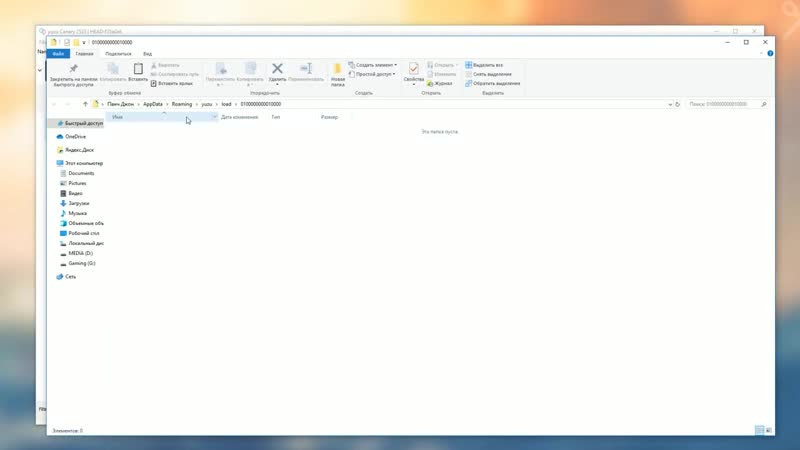The image size is (800, 450).
Task: Open MEDIA (D:) drive in the navigation pane
Action: 76,253
